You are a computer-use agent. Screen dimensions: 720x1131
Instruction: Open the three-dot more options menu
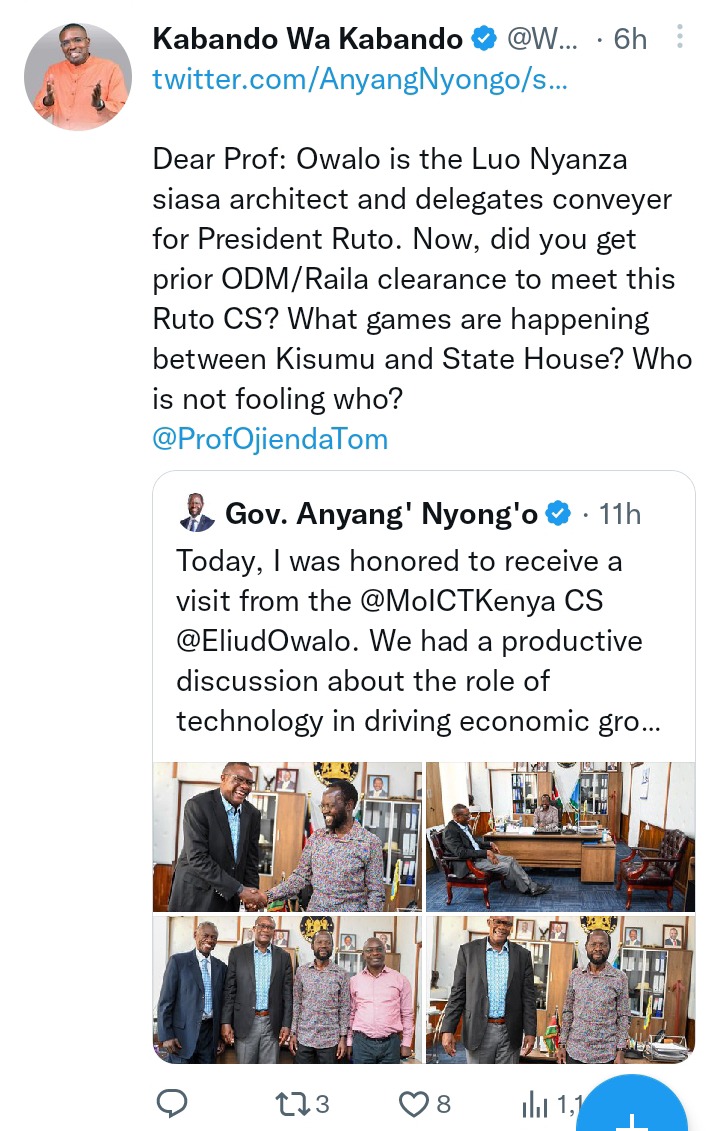pyautogui.click(x=680, y=39)
